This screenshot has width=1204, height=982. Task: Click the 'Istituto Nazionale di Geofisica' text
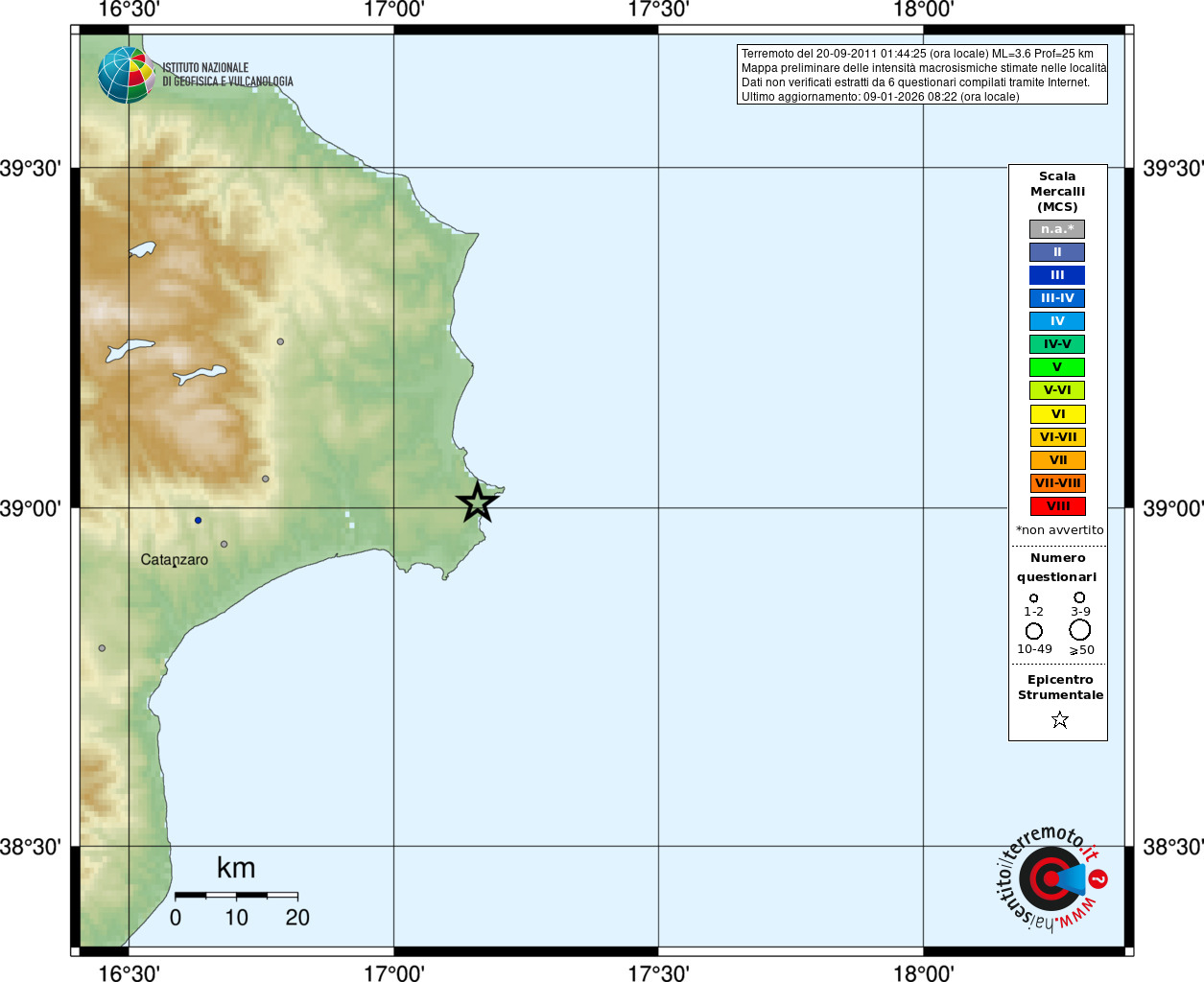point(227,75)
